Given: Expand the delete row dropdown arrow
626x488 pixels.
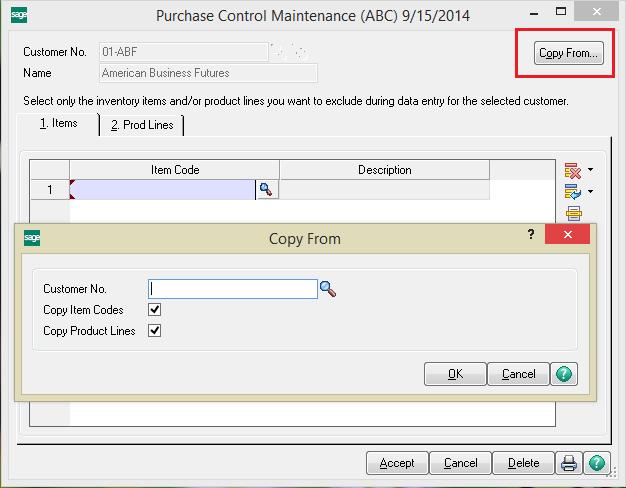Looking at the screenshot, I should pos(591,170).
